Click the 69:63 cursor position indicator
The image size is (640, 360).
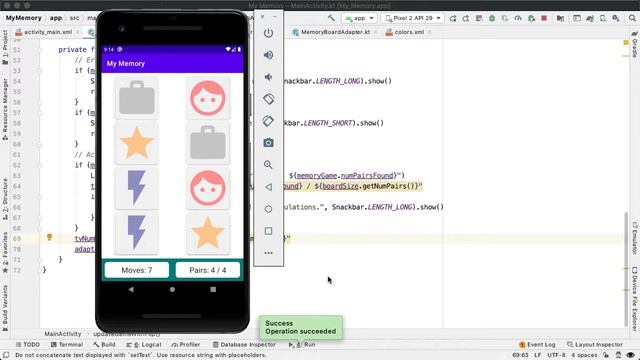click(520, 355)
